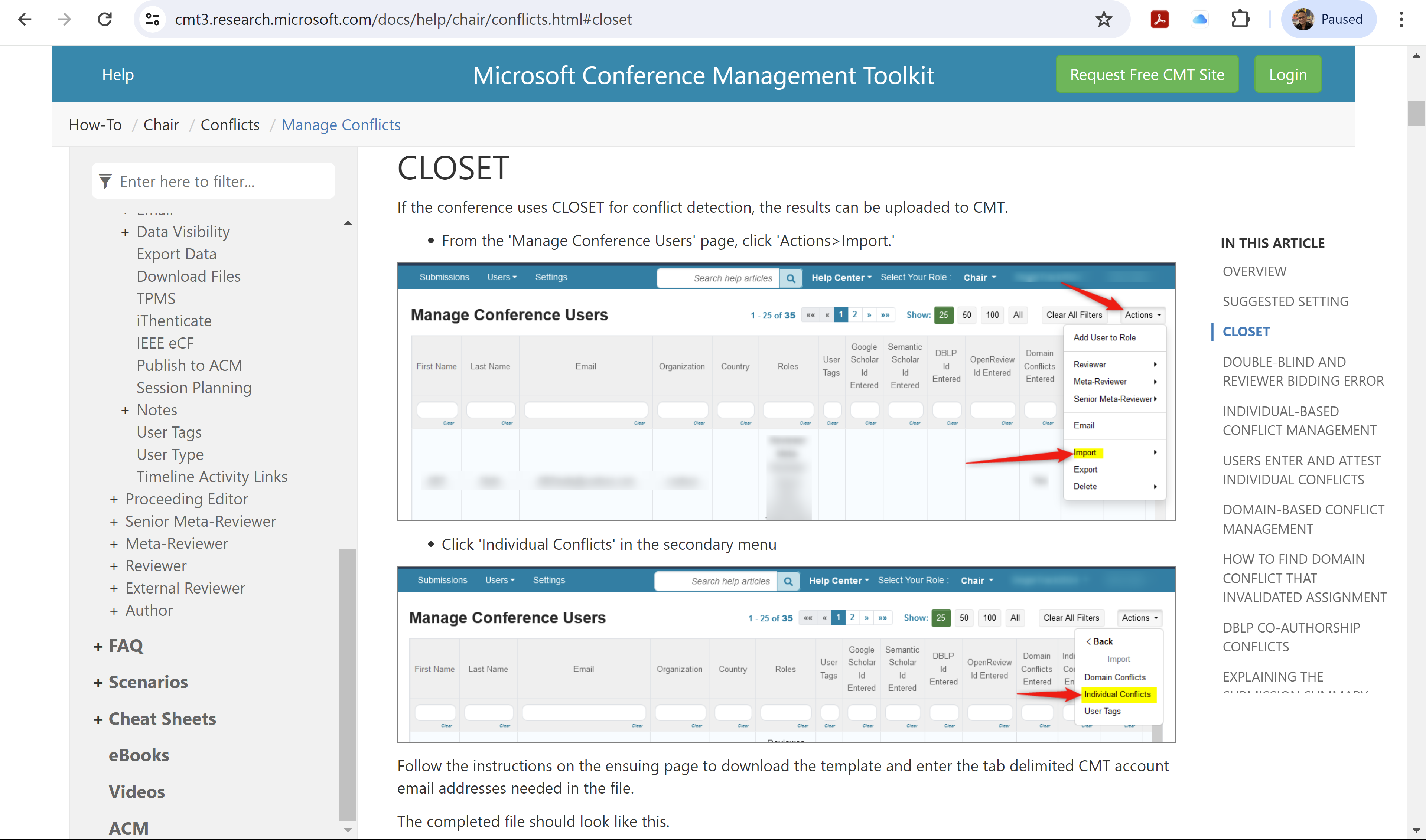
Task: Expand the Author section
Action: tap(114, 611)
